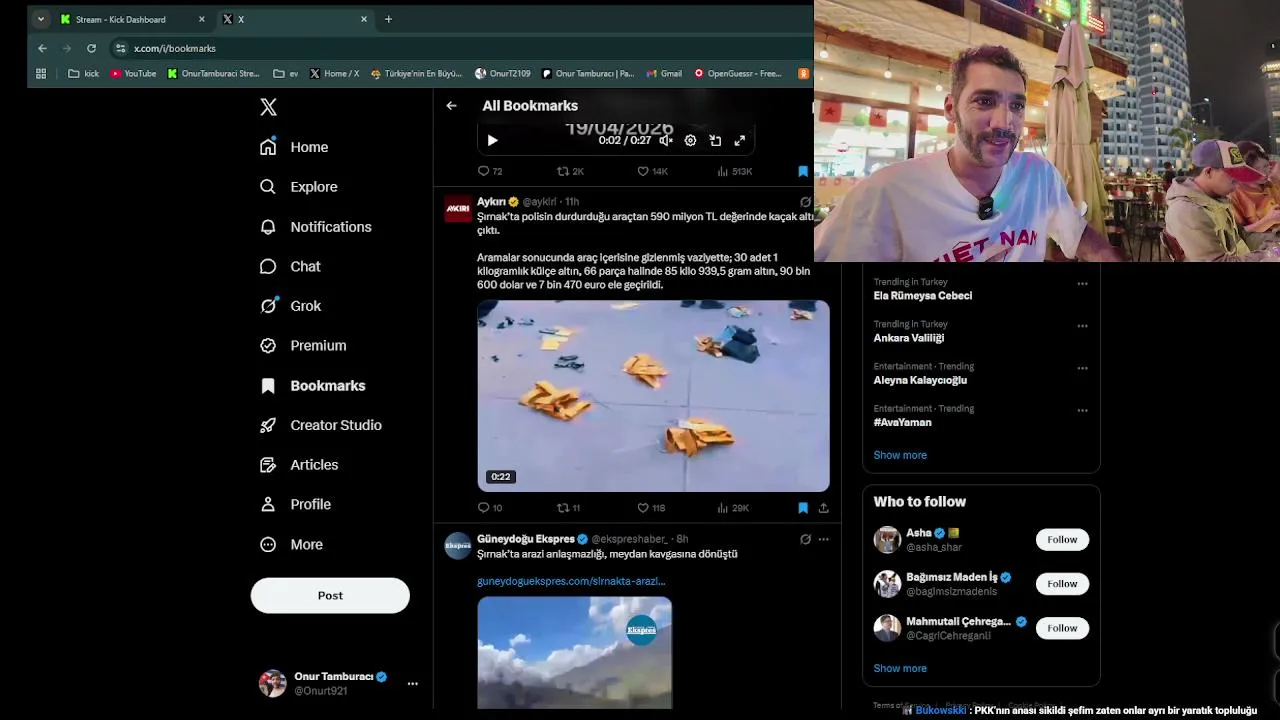Reload the page
This screenshot has width=1280, height=720.
[91, 48]
